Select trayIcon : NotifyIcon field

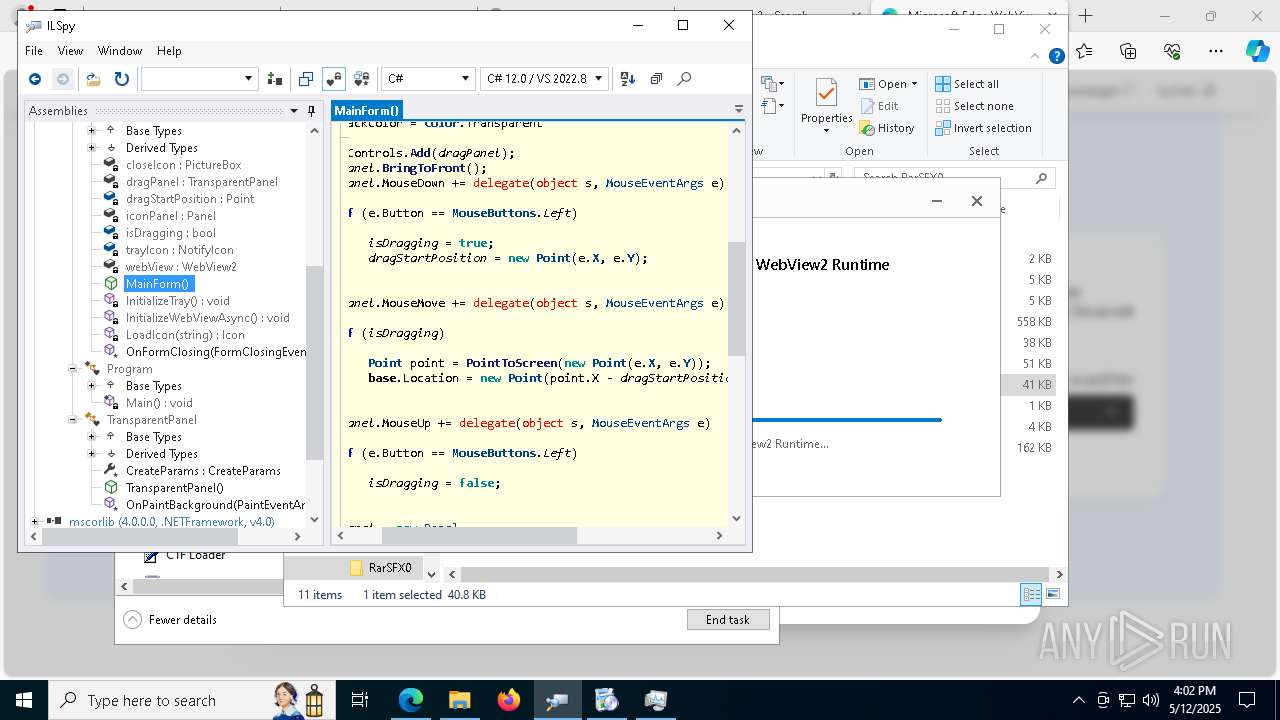[179, 250]
